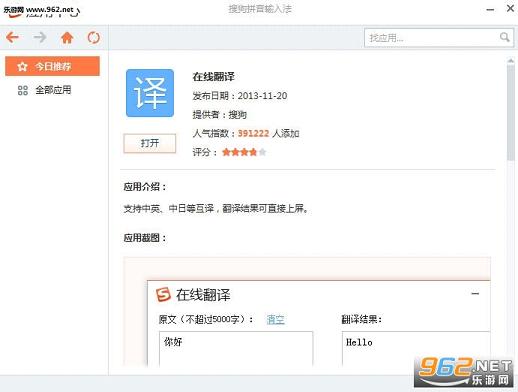Image resolution: width=518 pixels, height=392 pixels.
Task: Go forward with the right arrow icon
Action: tap(40, 37)
